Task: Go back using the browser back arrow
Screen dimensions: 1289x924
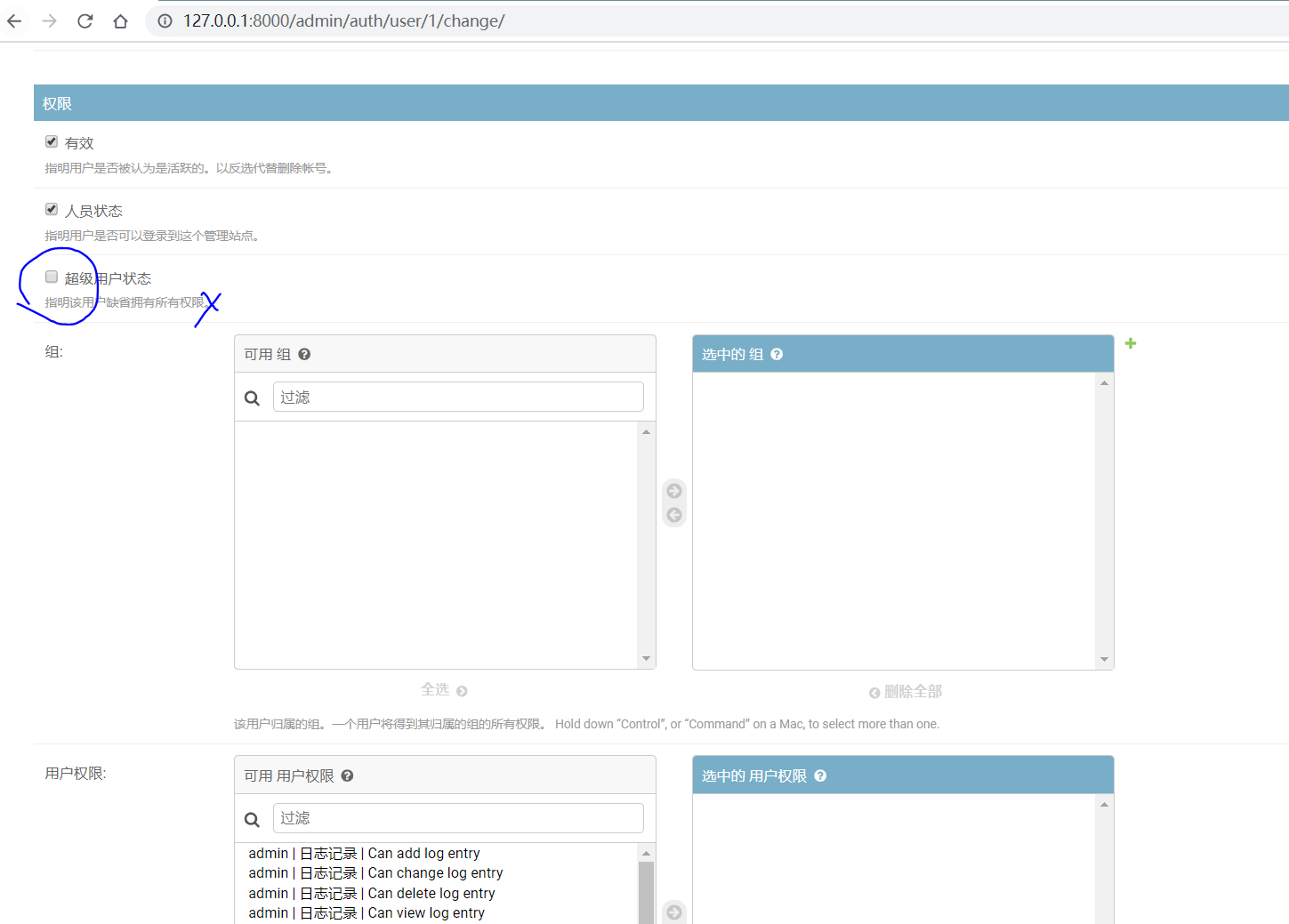Action: pos(15,21)
